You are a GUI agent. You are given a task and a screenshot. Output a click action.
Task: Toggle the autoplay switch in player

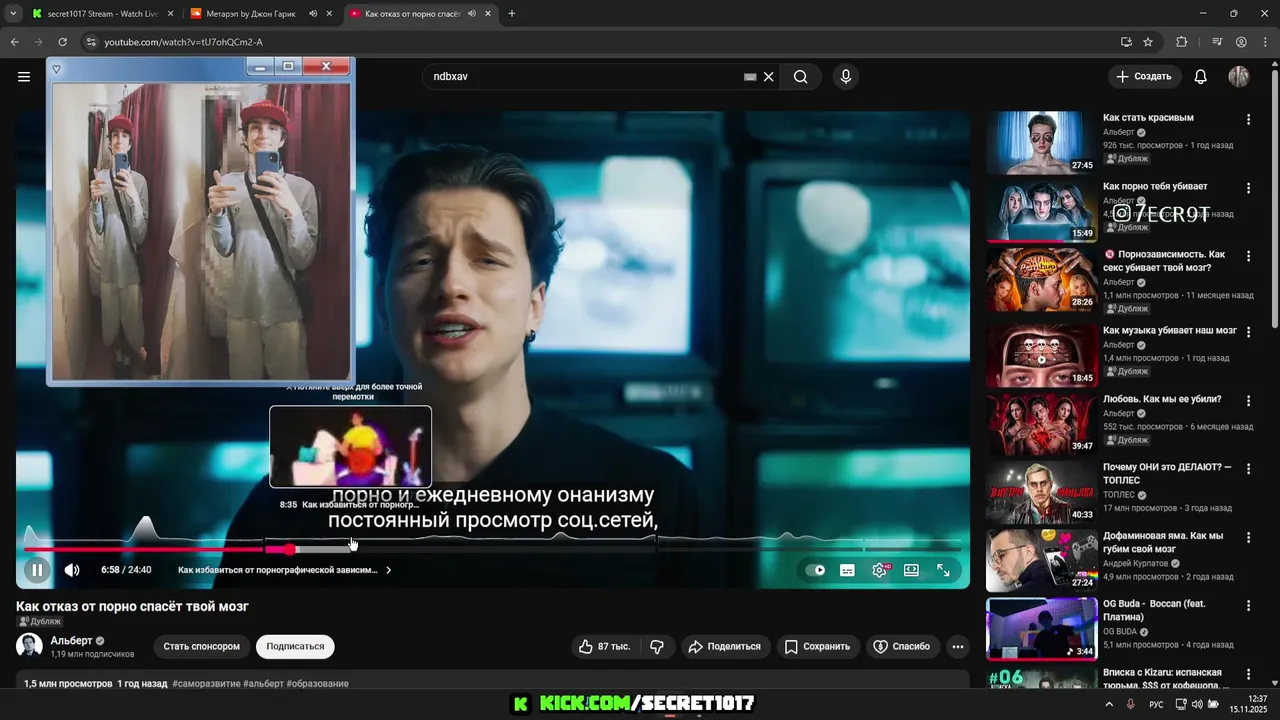[816, 570]
